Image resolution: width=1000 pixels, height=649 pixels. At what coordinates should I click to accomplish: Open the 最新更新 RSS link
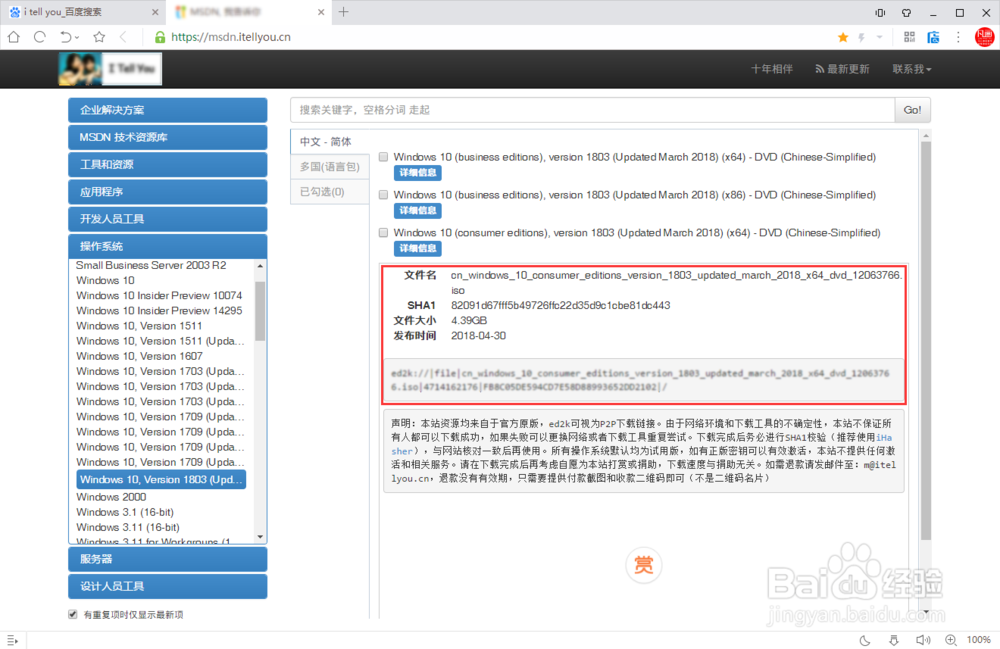842,69
